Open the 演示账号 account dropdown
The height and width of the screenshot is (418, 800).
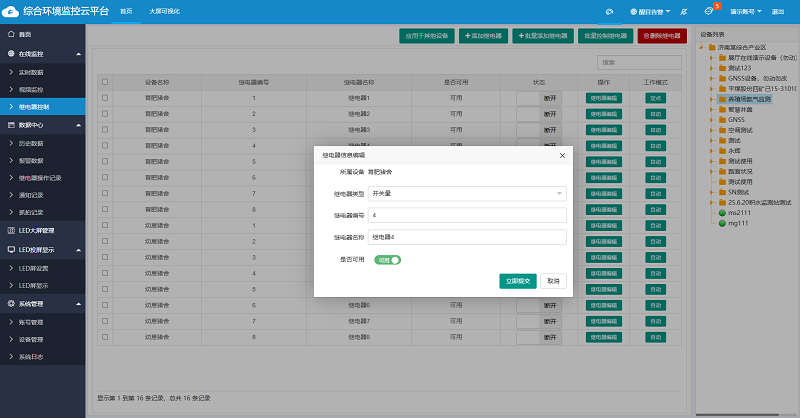coord(744,11)
